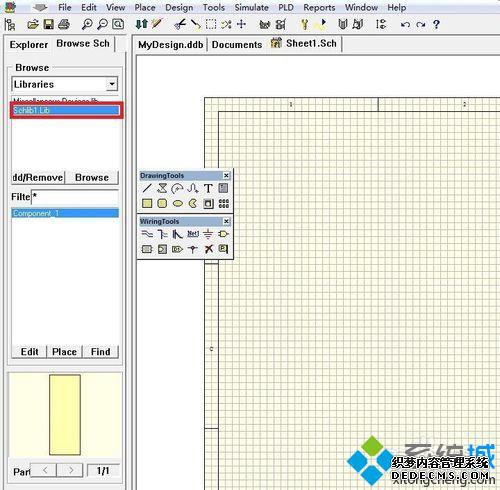Select the Net Label wiring tool
The image size is (500, 490).
(193, 234)
